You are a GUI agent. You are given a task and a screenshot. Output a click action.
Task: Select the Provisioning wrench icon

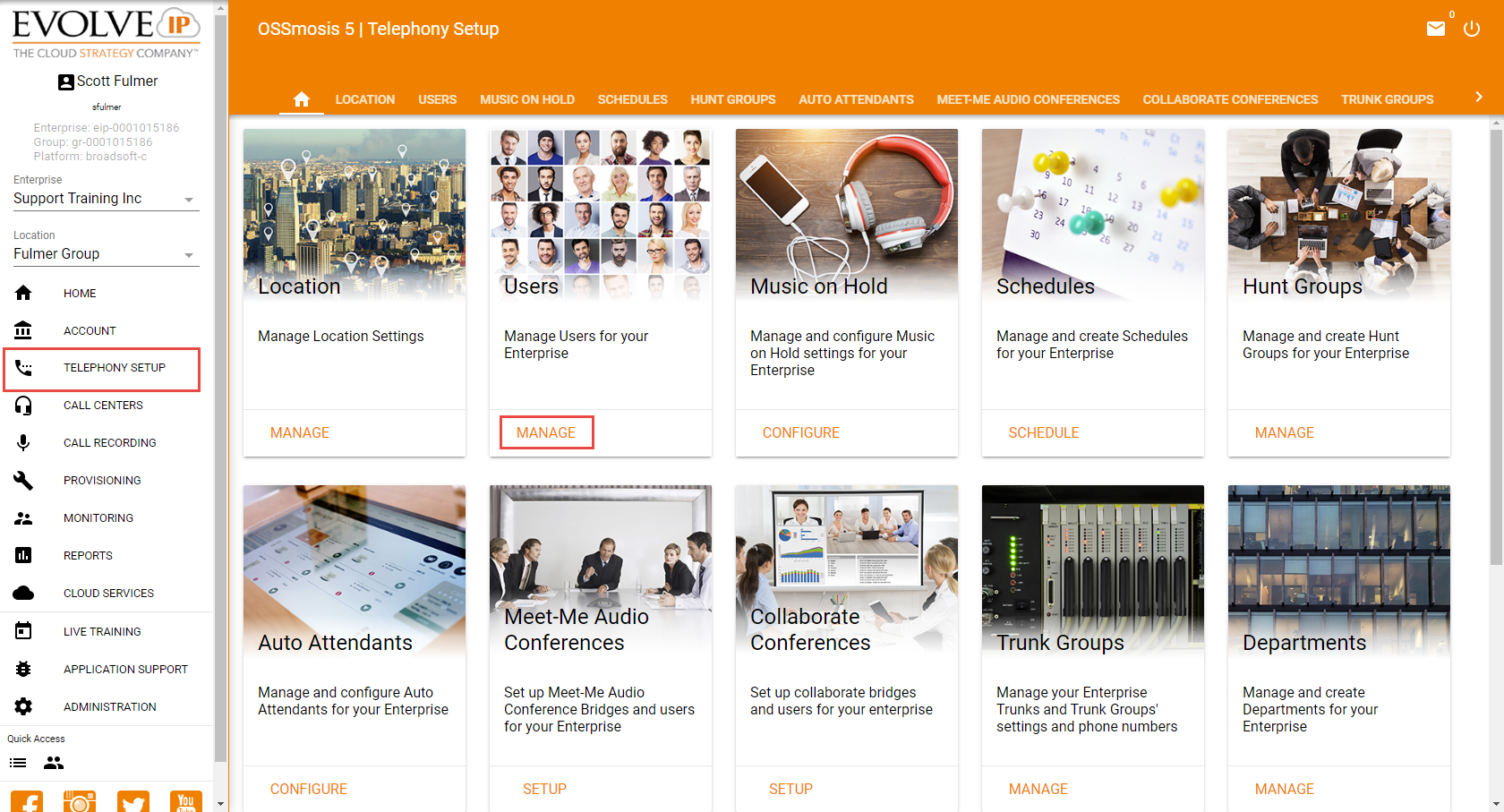(x=23, y=481)
